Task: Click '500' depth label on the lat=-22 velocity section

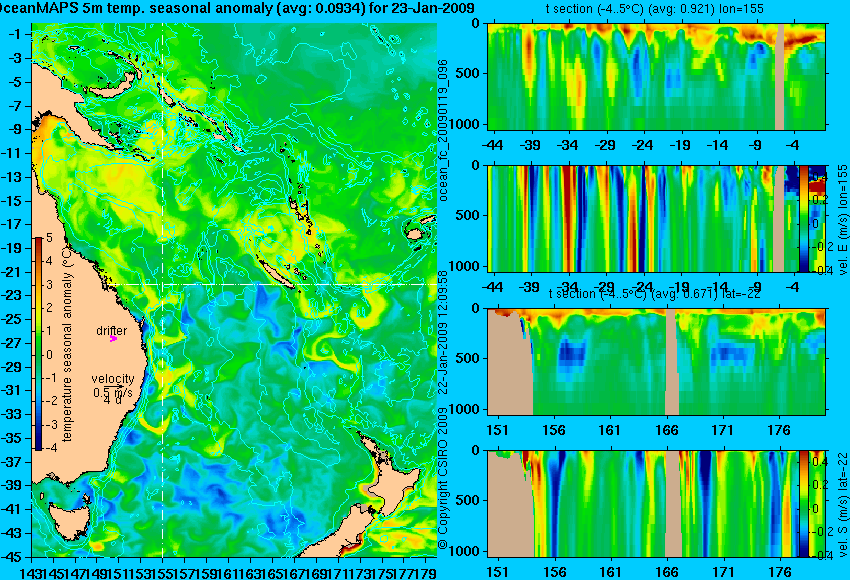Action: click(470, 500)
